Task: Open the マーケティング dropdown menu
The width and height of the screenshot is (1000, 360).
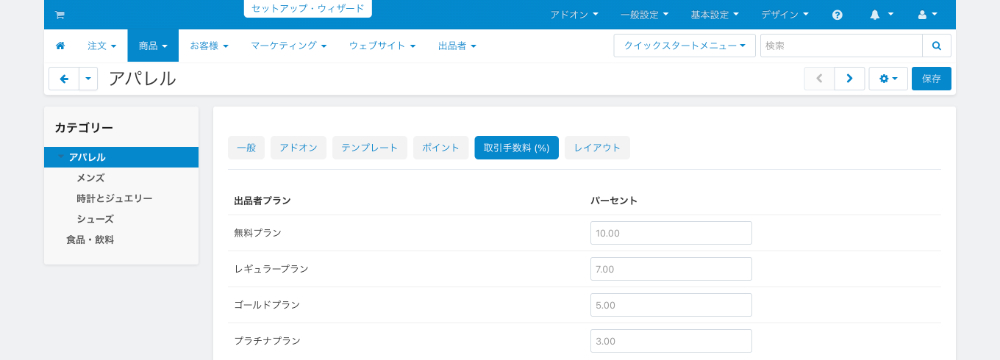Action: (x=289, y=46)
